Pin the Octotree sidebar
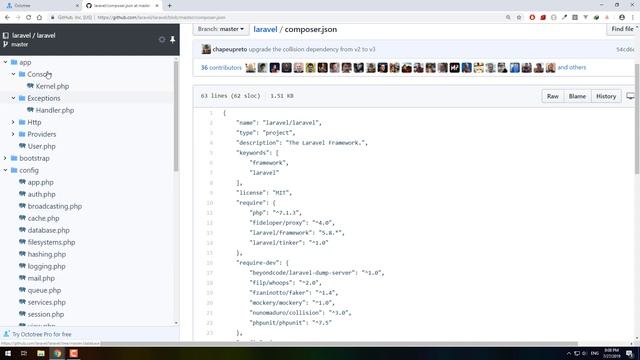 coord(173,40)
